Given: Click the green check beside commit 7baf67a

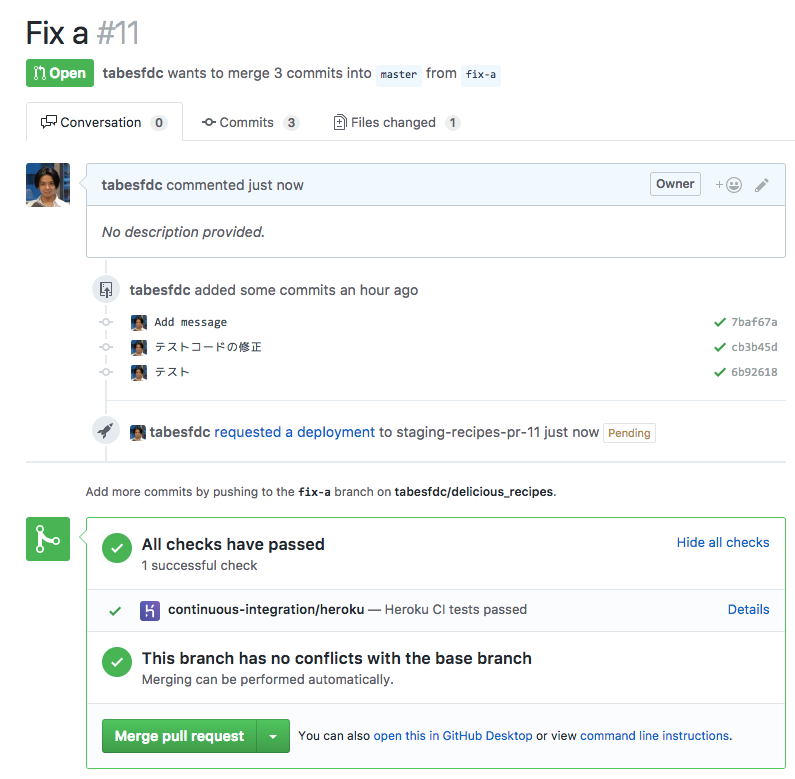Looking at the screenshot, I should (x=719, y=322).
